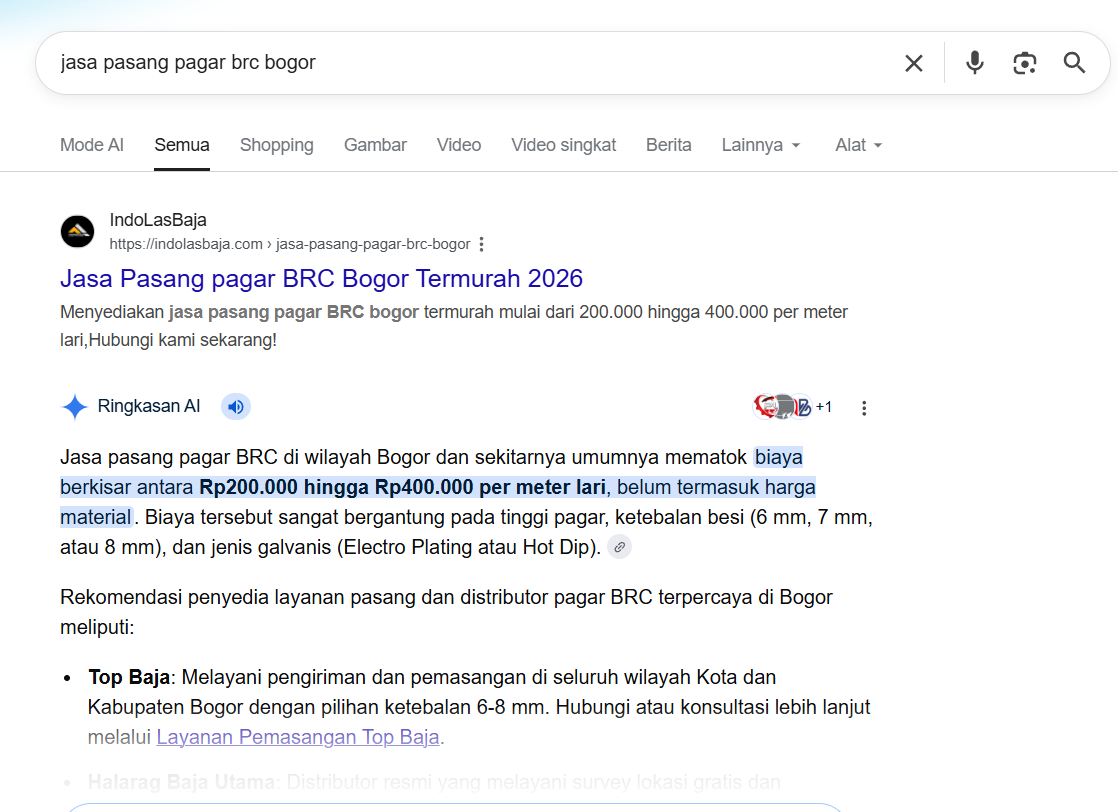The image size is (1118, 812).
Task: Click the source link chip after Hot Dip
Action: tap(620, 548)
